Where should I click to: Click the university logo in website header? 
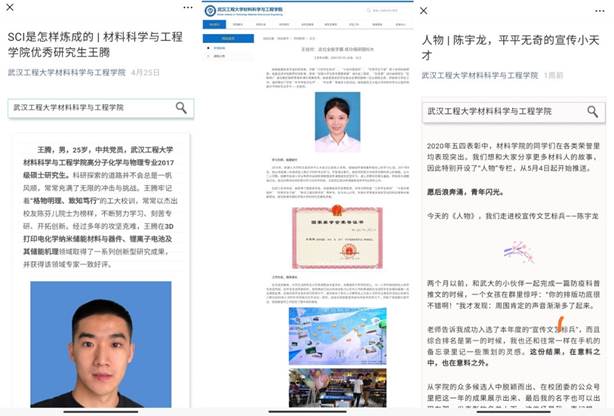point(210,12)
